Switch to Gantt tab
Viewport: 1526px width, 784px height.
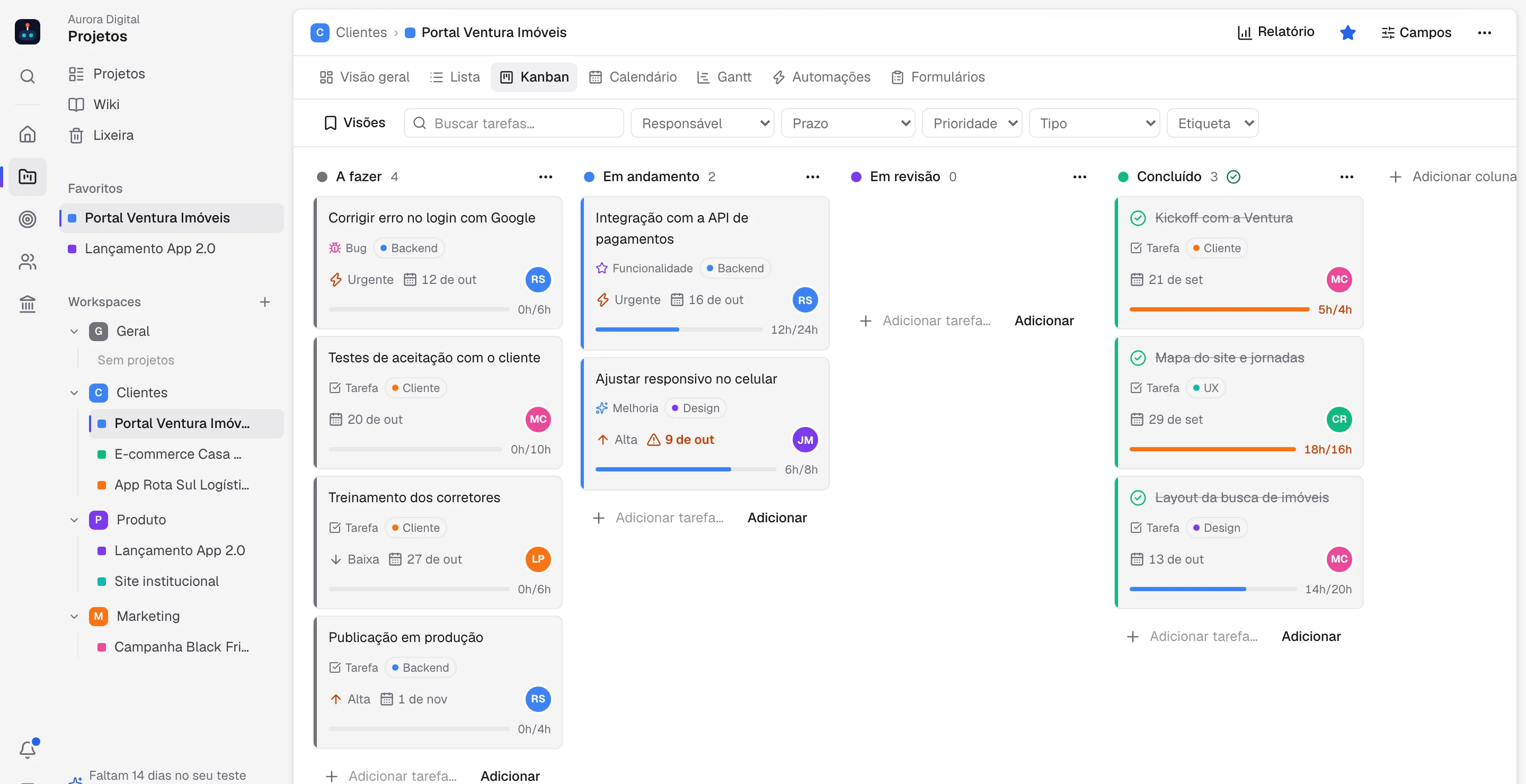point(724,77)
